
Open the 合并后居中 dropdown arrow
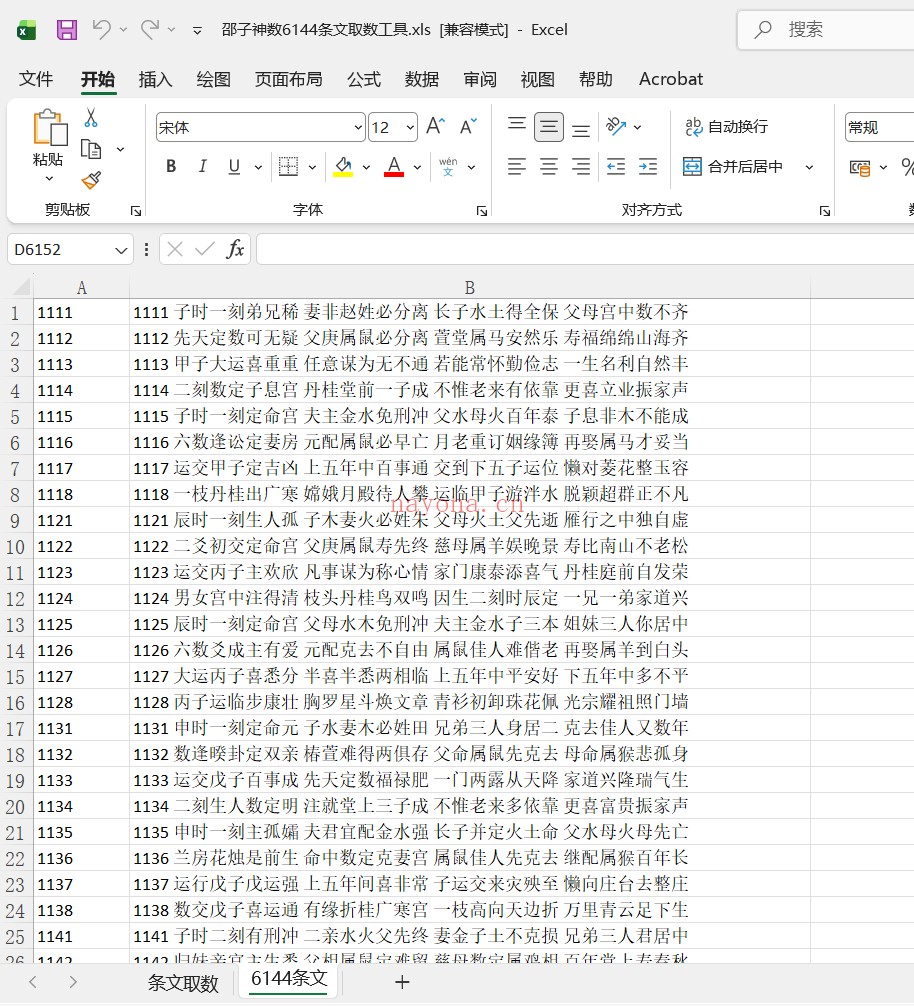[x=809, y=167]
